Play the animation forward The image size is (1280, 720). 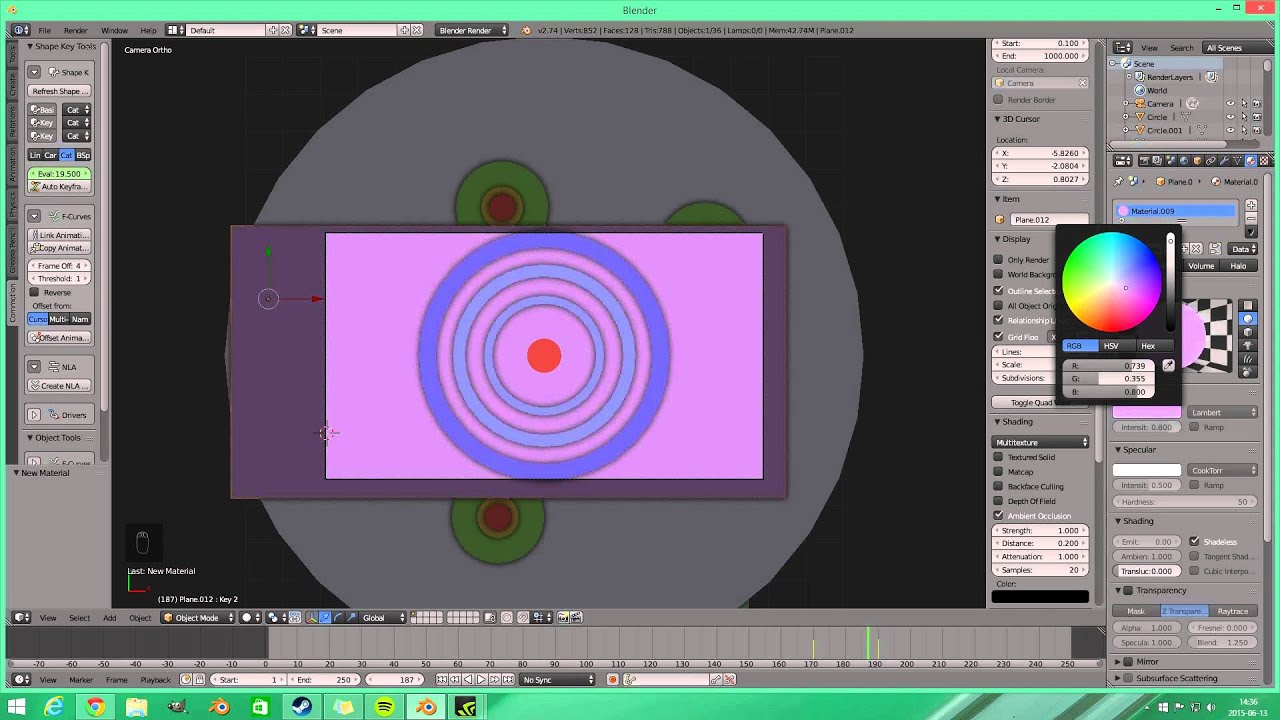[481, 680]
